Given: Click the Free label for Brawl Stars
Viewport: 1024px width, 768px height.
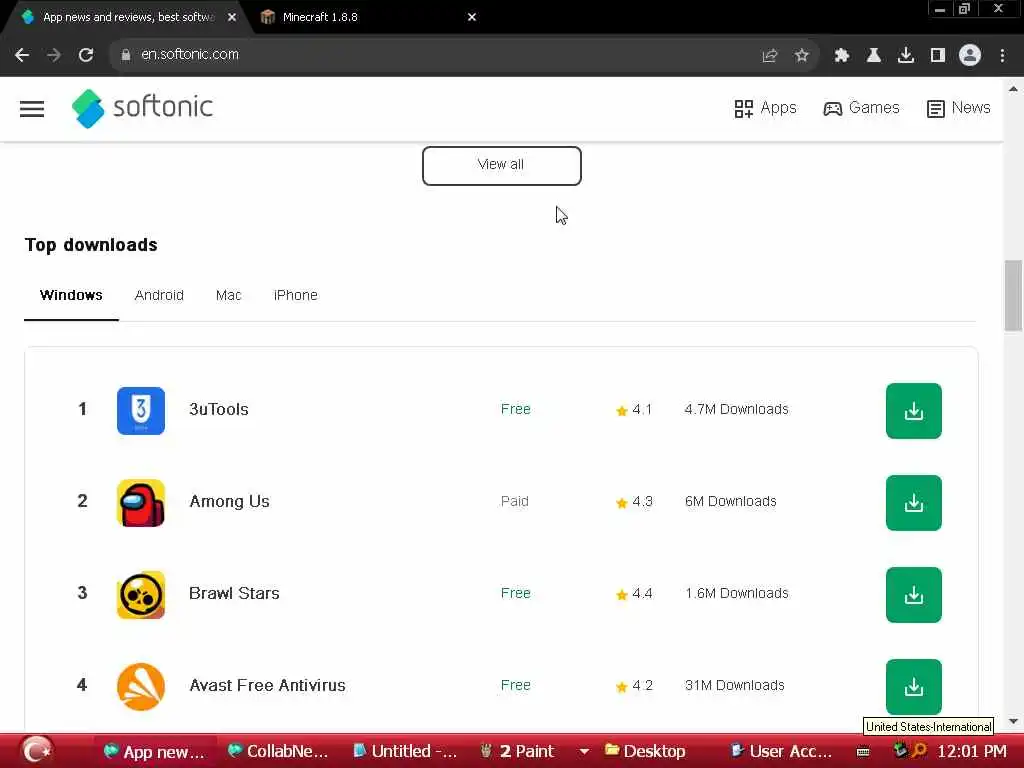Looking at the screenshot, I should point(515,594).
